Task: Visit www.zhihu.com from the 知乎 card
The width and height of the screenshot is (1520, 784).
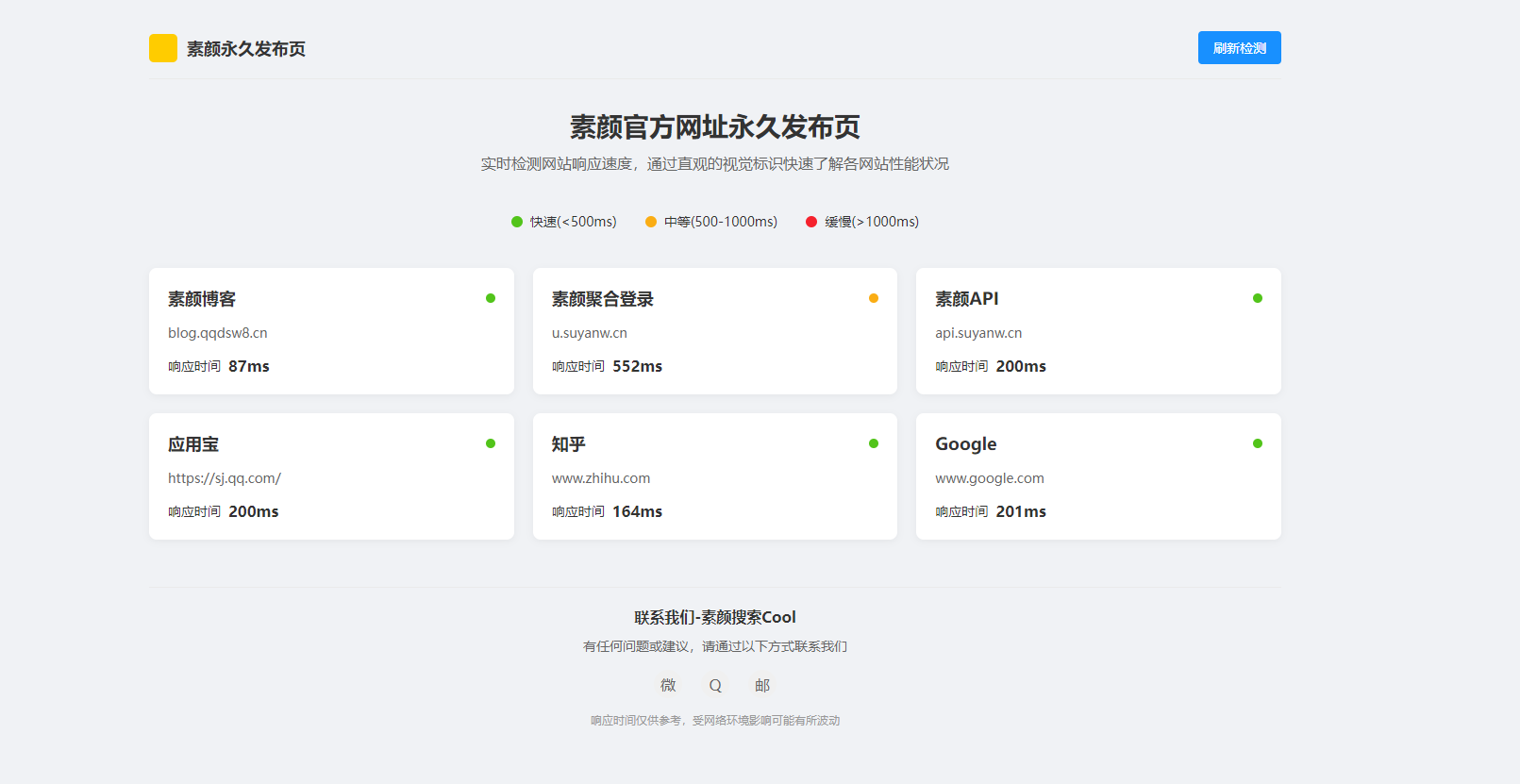Action: coord(601,478)
